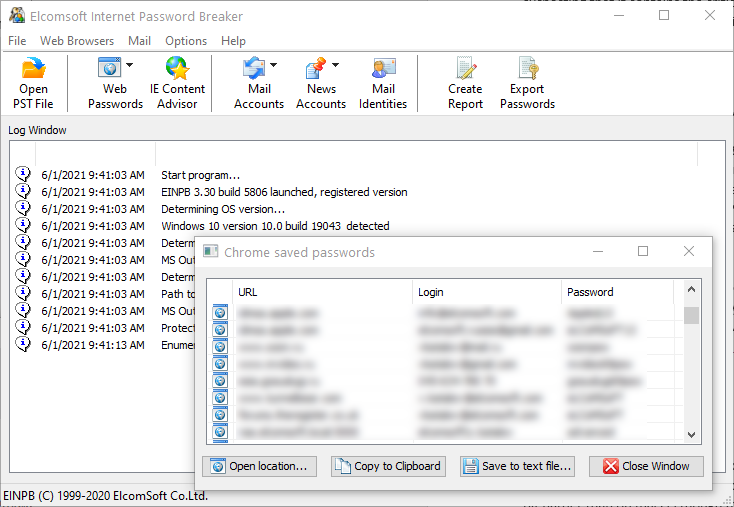The height and width of the screenshot is (507, 734).
Task: Click the EINPB copyright status bar text
Action: (105, 496)
